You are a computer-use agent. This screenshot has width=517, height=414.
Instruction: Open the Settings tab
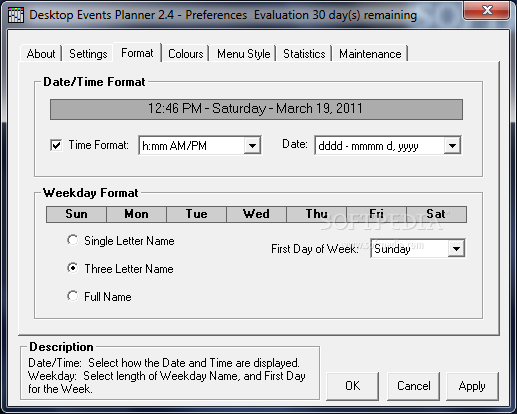pos(88,54)
